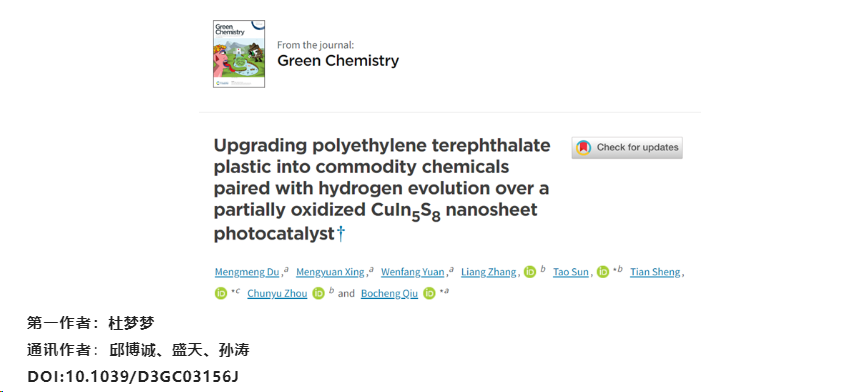Open the dagger footnote link after photocatalyst
Screen dimensions: 843x392
coord(340,234)
